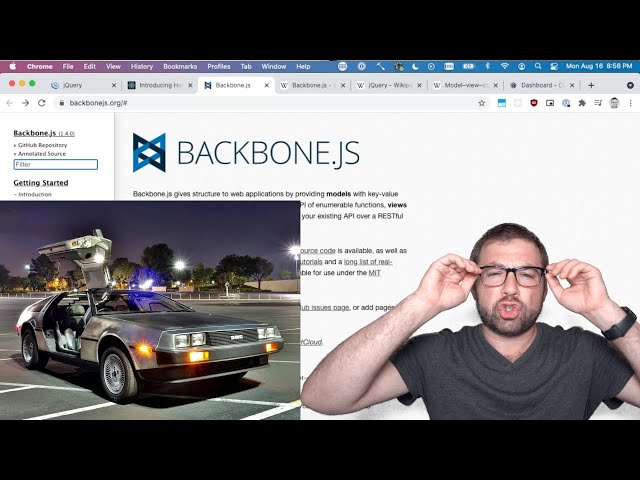This screenshot has width=640, height=480.
Task: Click the 1Password menu bar icon
Action: coord(361,66)
